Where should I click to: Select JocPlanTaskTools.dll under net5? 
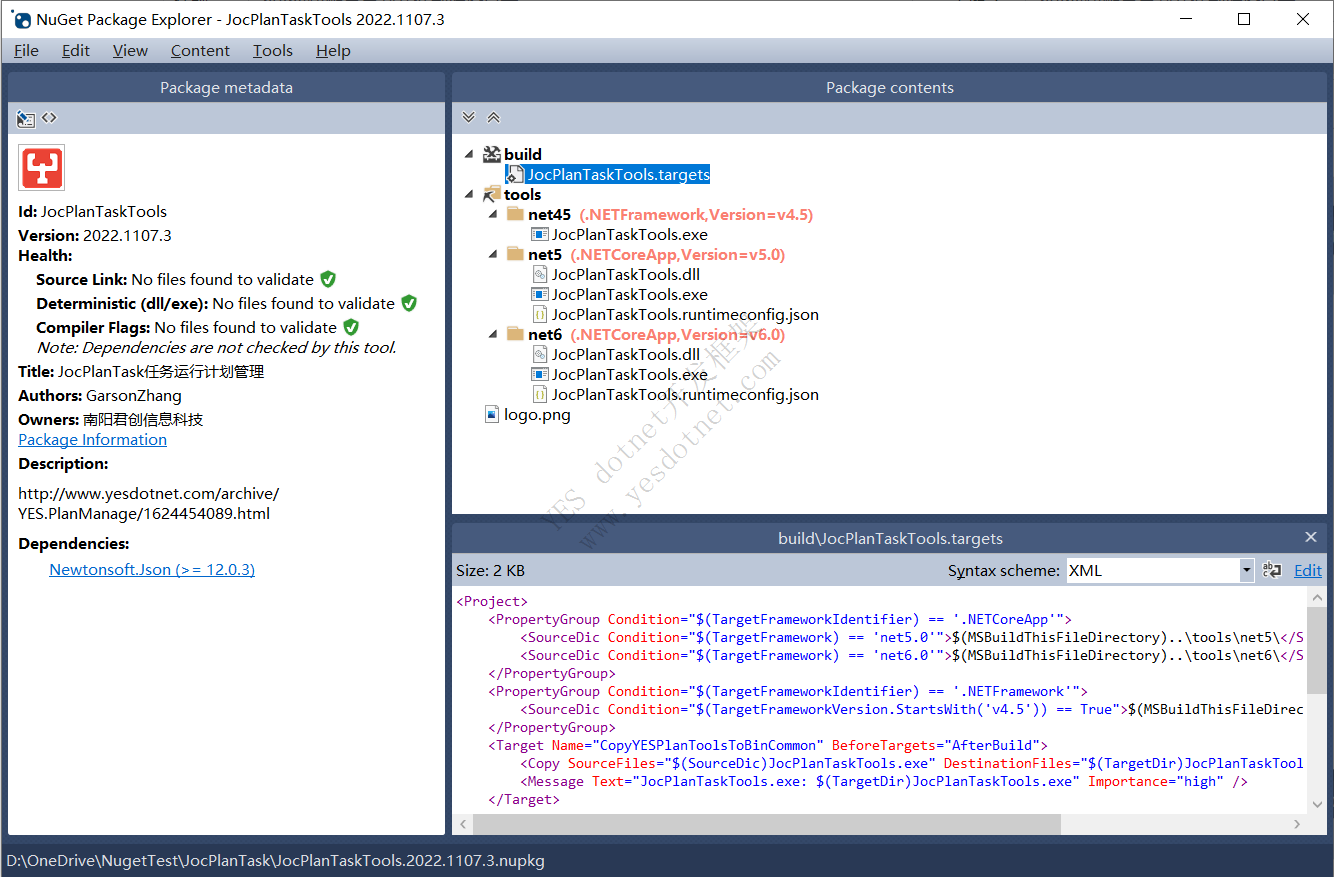tap(626, 274)
